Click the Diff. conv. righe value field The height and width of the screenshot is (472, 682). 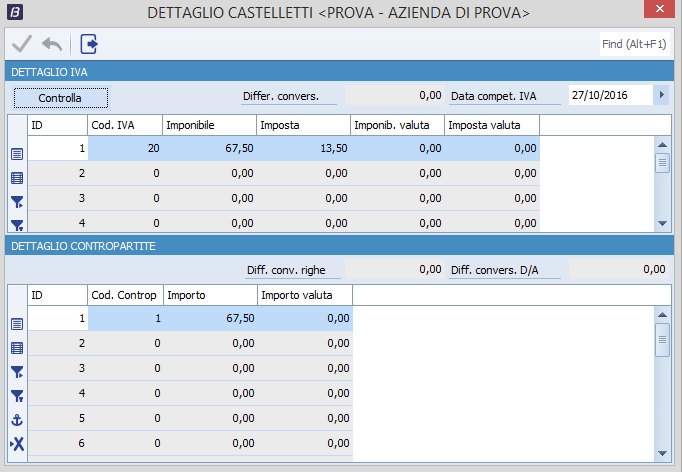[394, 269]
